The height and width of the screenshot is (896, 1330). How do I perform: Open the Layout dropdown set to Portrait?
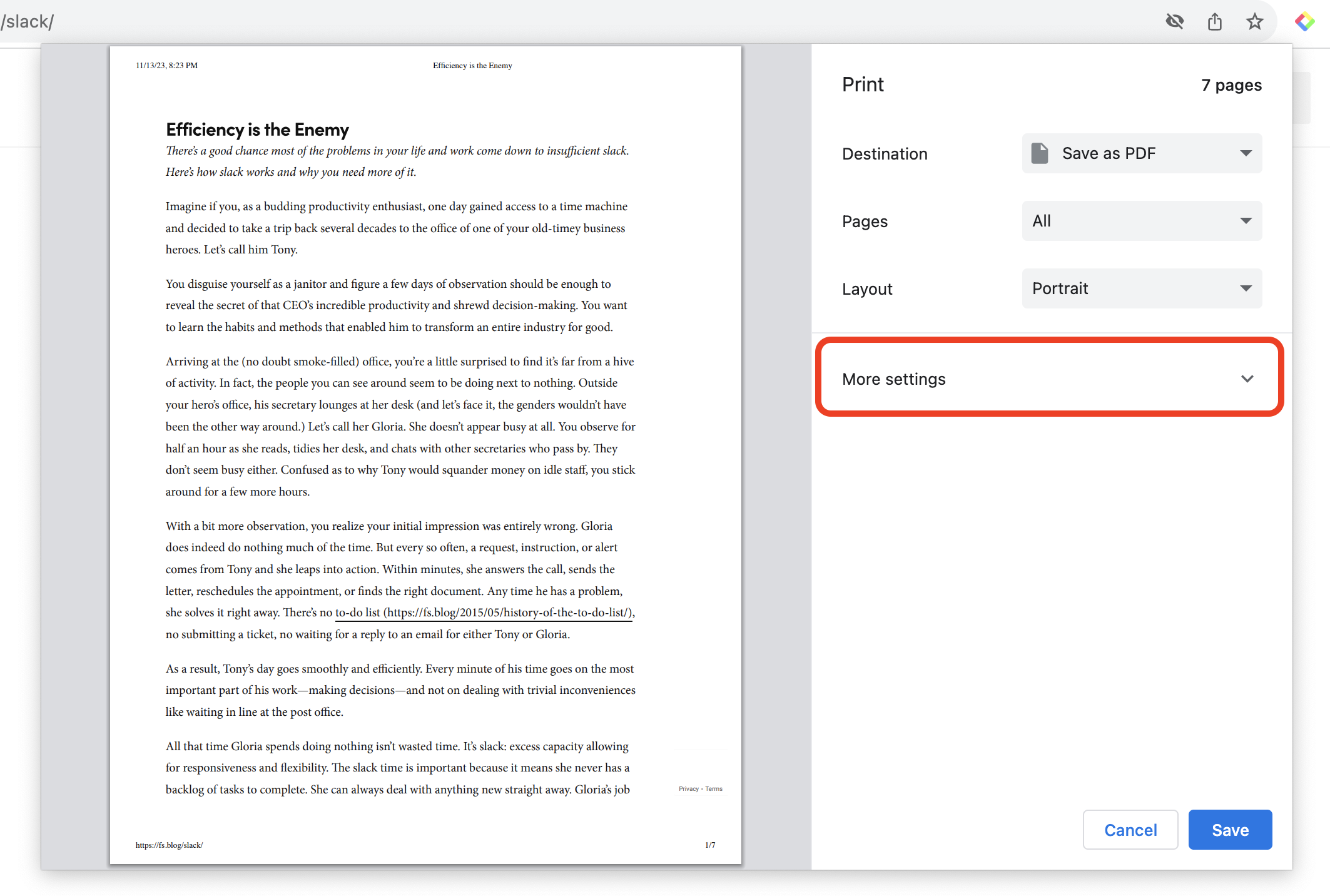(x=1142, y=288)
